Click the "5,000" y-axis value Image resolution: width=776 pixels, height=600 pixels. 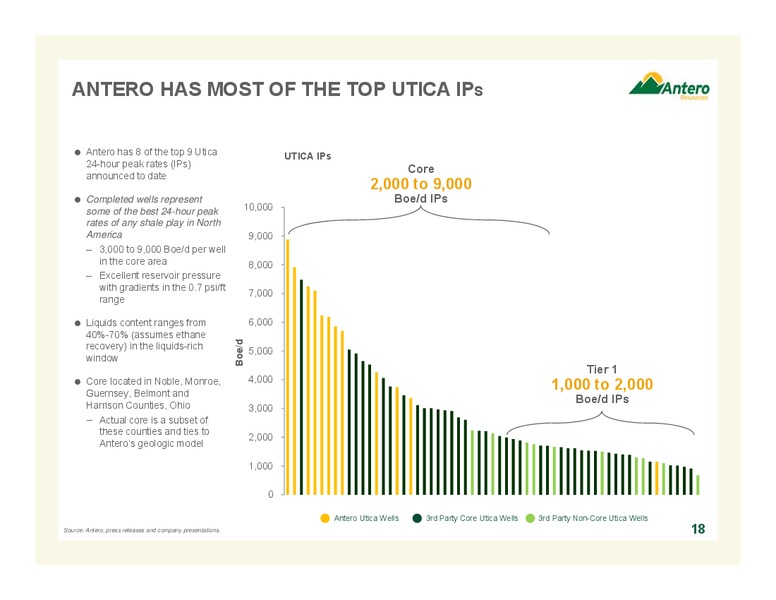tap(261, 350)
